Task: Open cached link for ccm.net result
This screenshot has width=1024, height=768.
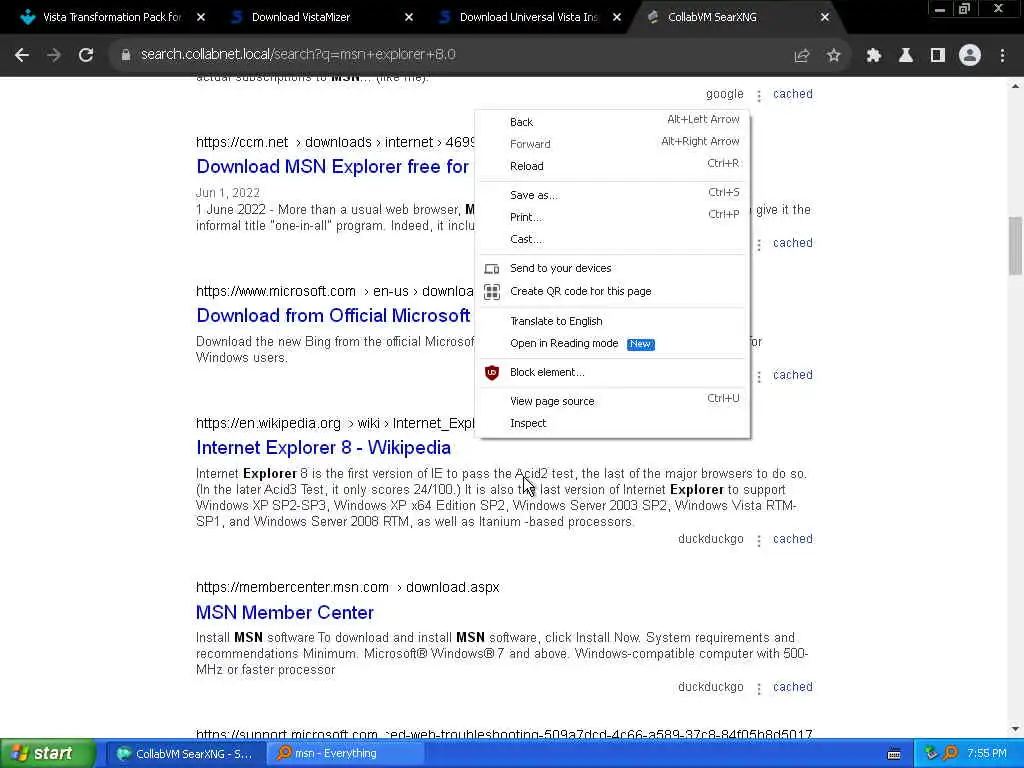Action: 793,243
